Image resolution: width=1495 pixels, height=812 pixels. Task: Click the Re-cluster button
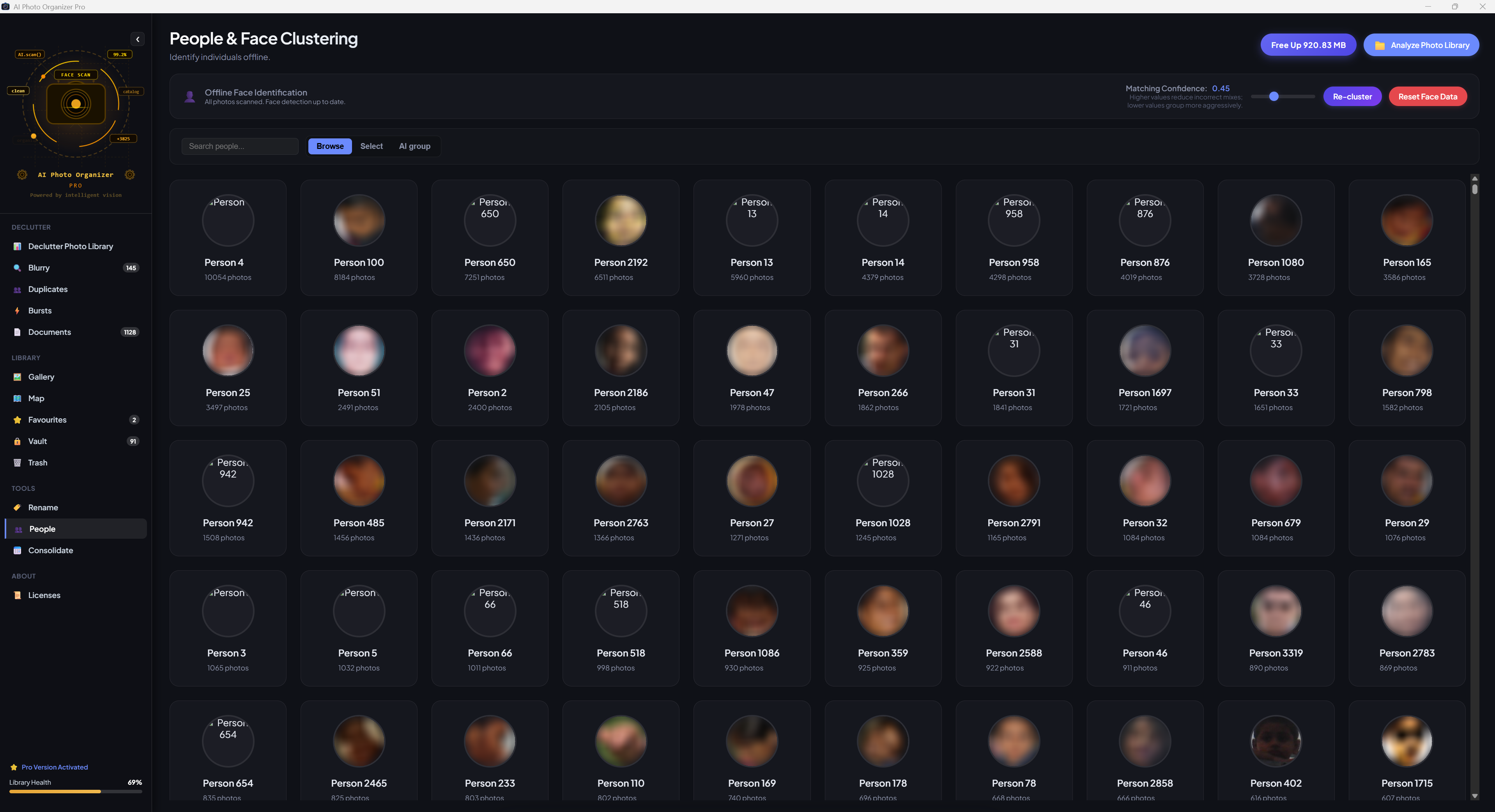pyautogui.click(x=1352, y=96)
